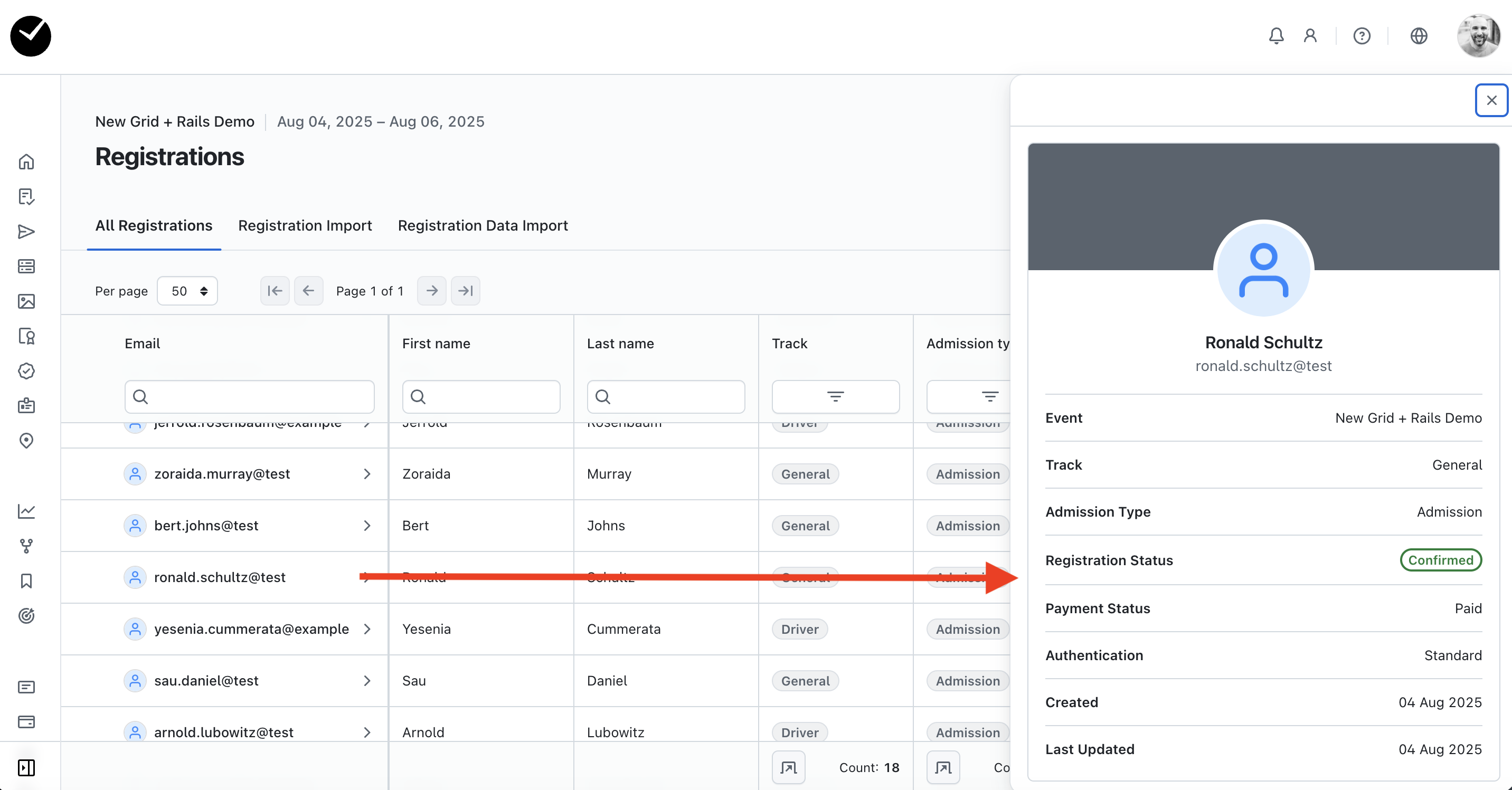Click the bookmark icon in sidebar
The width and height of the screenshot is (1512, 790).
click(26, 580)
